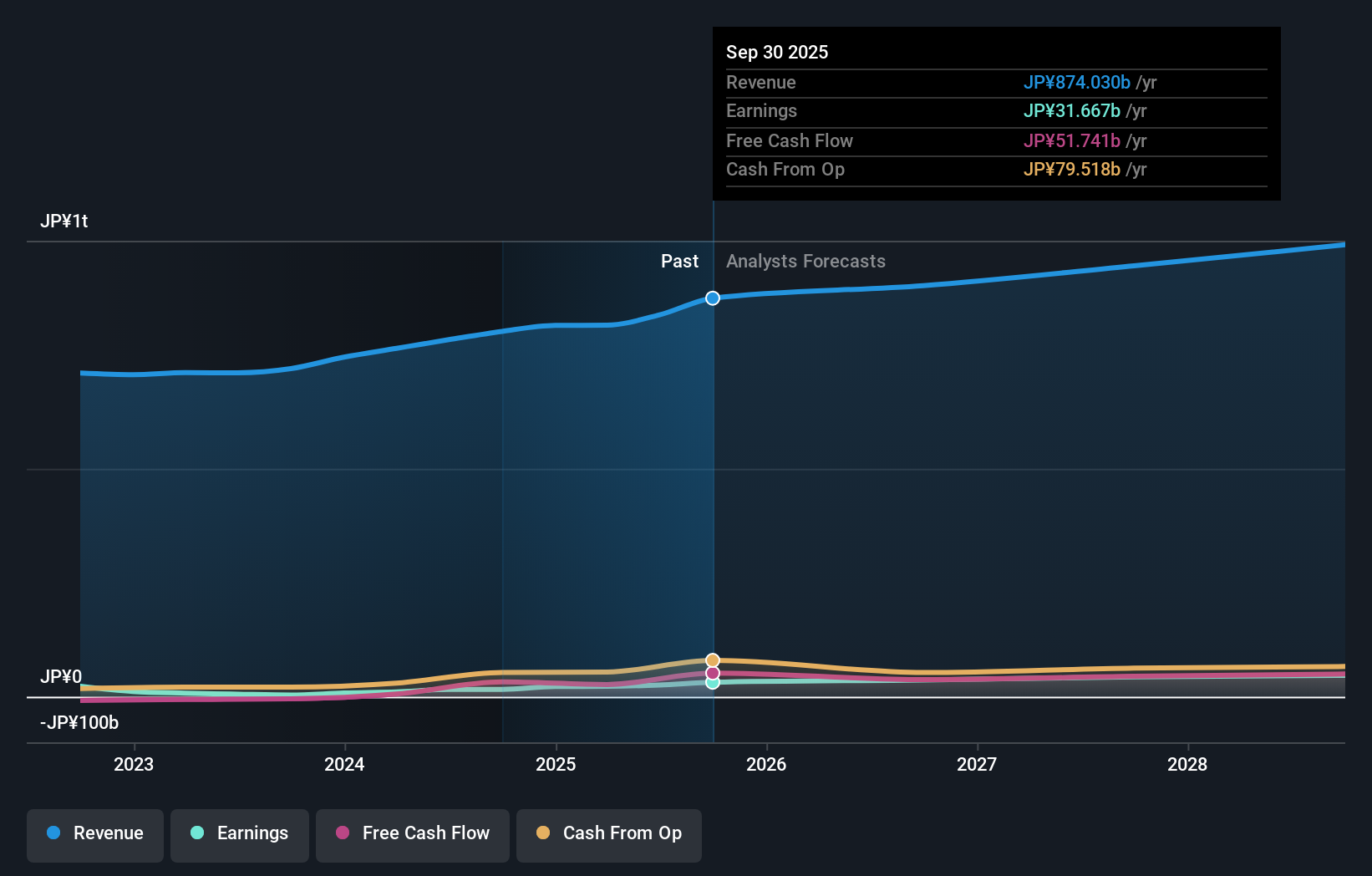Expand the Sep 30 2025 tooltip panel
Image resolution: width=1372 pixels, height=876 pixels.
[x=996, y=113]
